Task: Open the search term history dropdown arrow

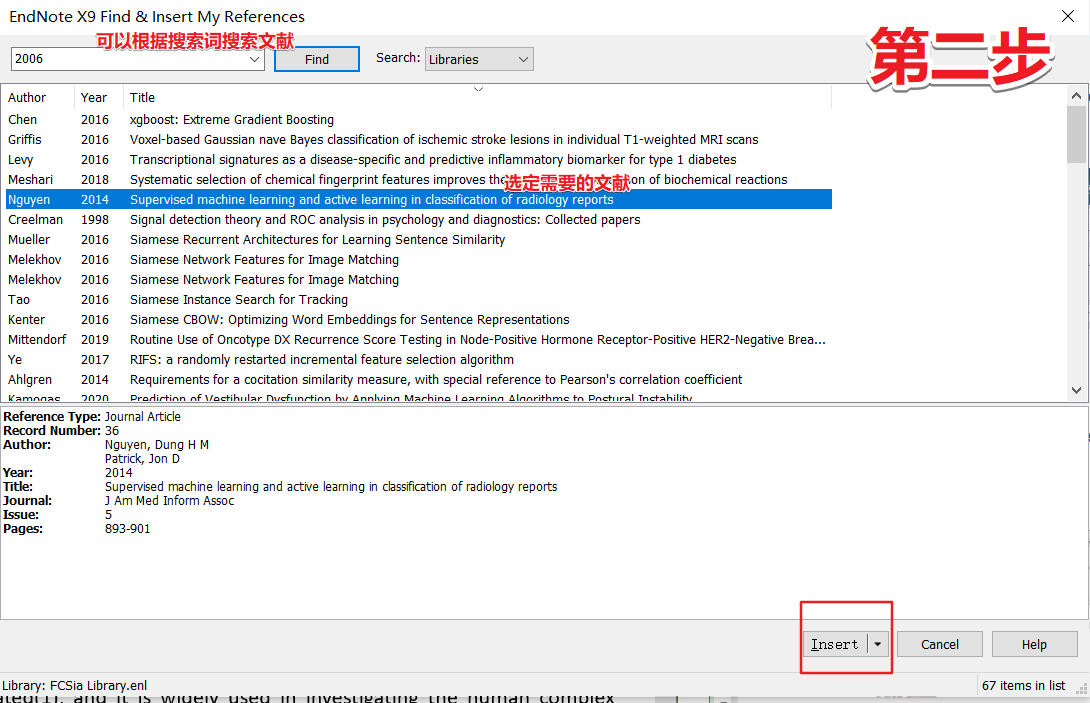Action: [254, 59]
